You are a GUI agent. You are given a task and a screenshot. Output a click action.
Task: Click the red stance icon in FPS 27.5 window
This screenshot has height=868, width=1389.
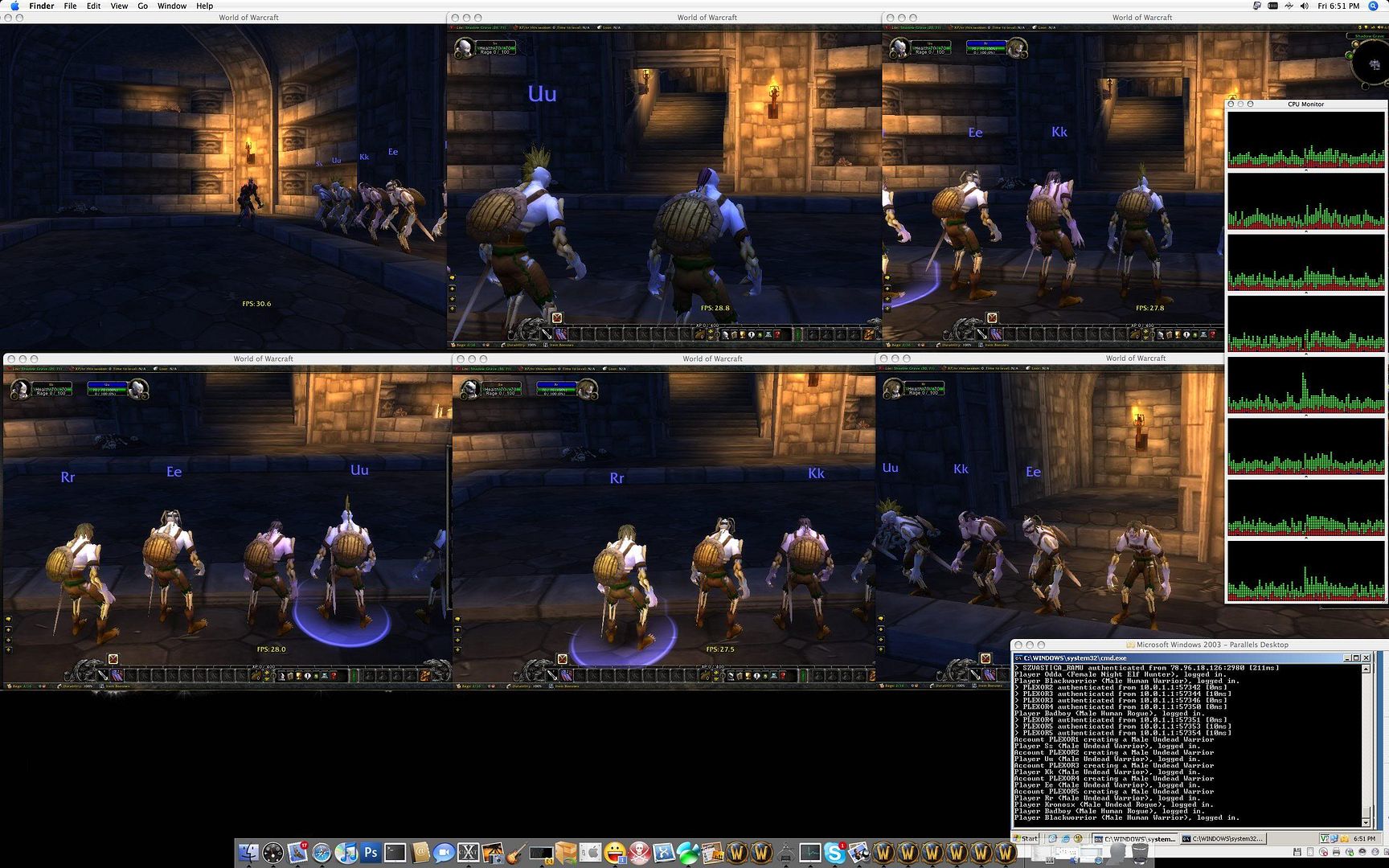tap(562, 659)
